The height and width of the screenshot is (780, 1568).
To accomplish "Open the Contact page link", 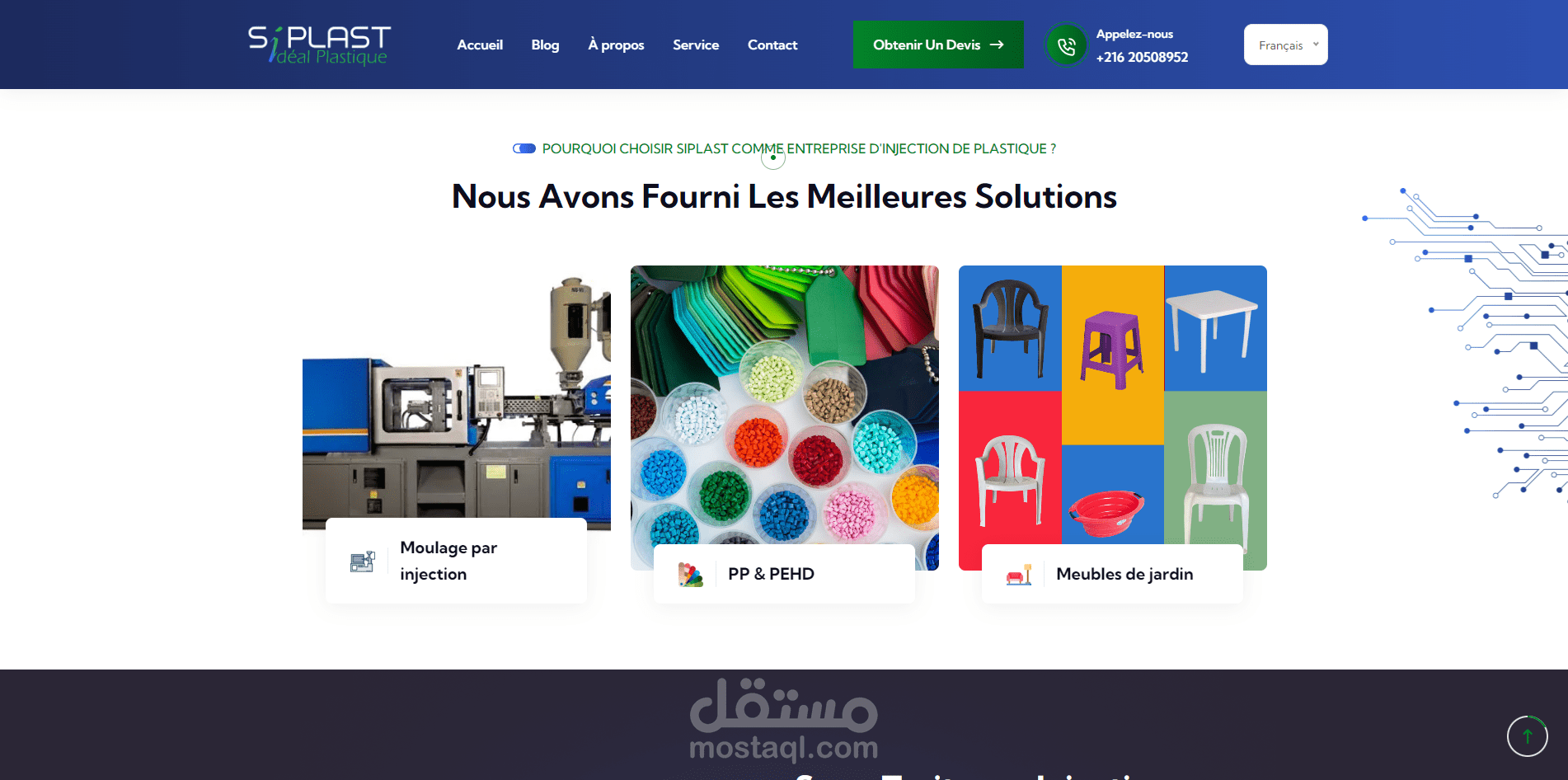I will (772, 45).
